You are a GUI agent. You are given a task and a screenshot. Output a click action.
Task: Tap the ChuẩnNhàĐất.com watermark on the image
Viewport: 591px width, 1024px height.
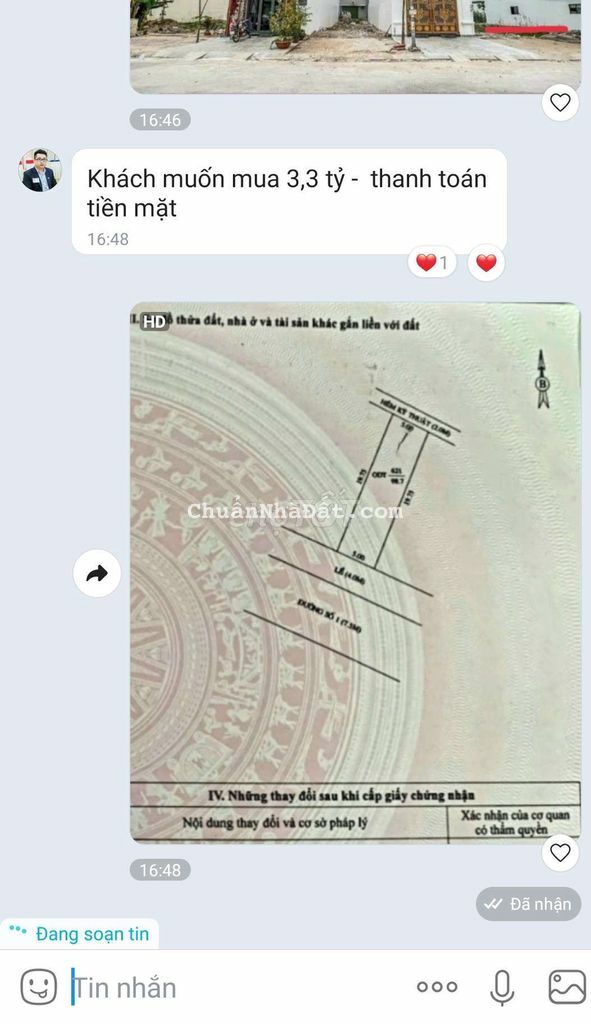pyautogui.click(x=295, y=511)
